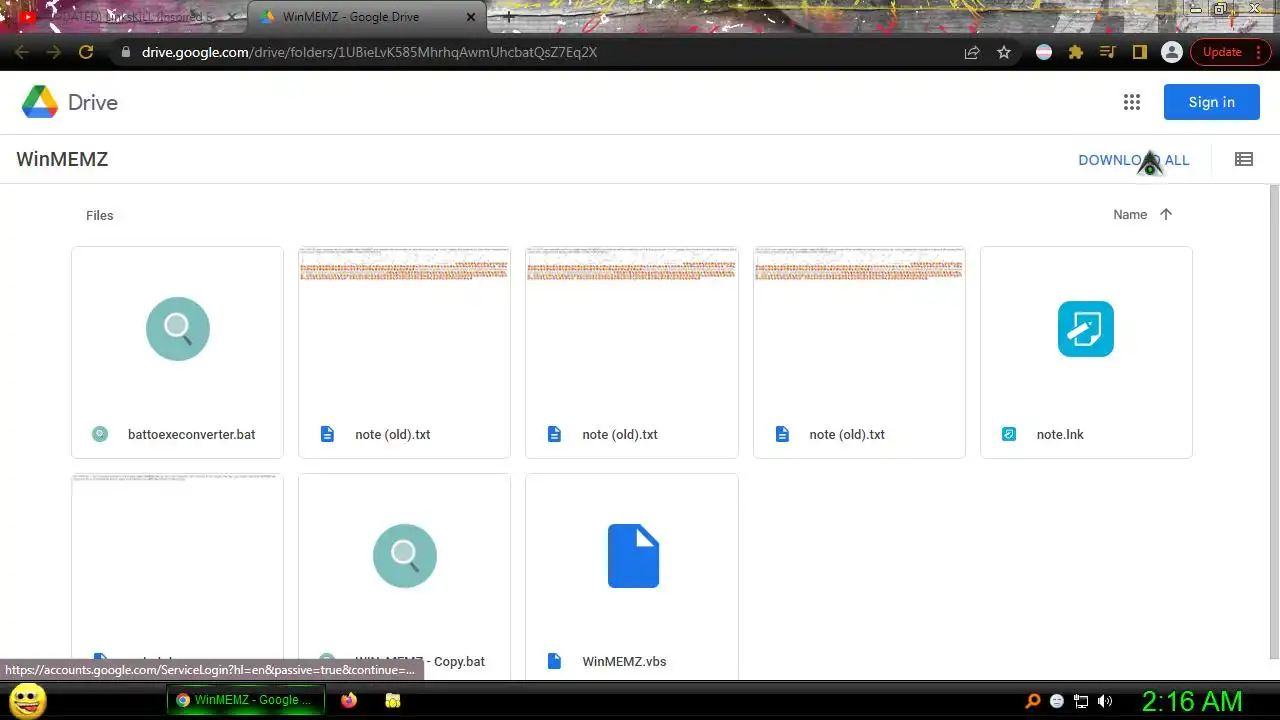
Task: Go back to the previous page
Action: [22, 52]
